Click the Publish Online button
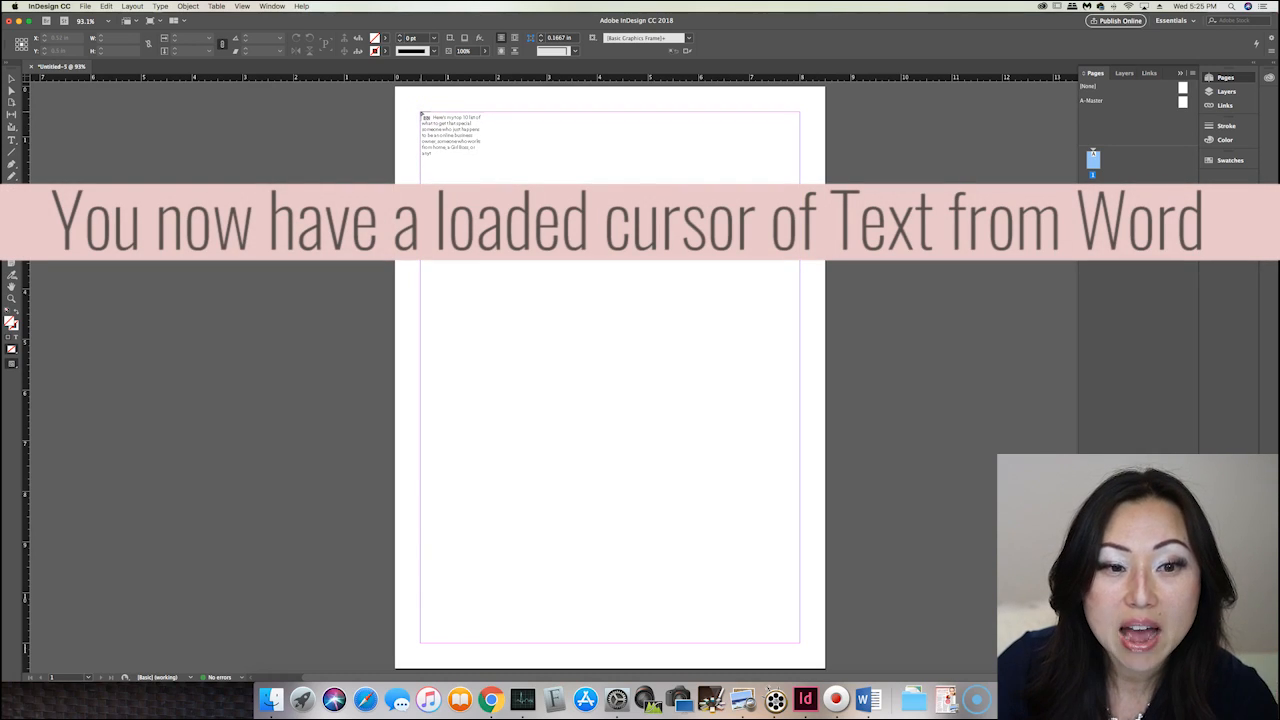The height and width of the screenshot is (720, 1280). click(1116, 21)
